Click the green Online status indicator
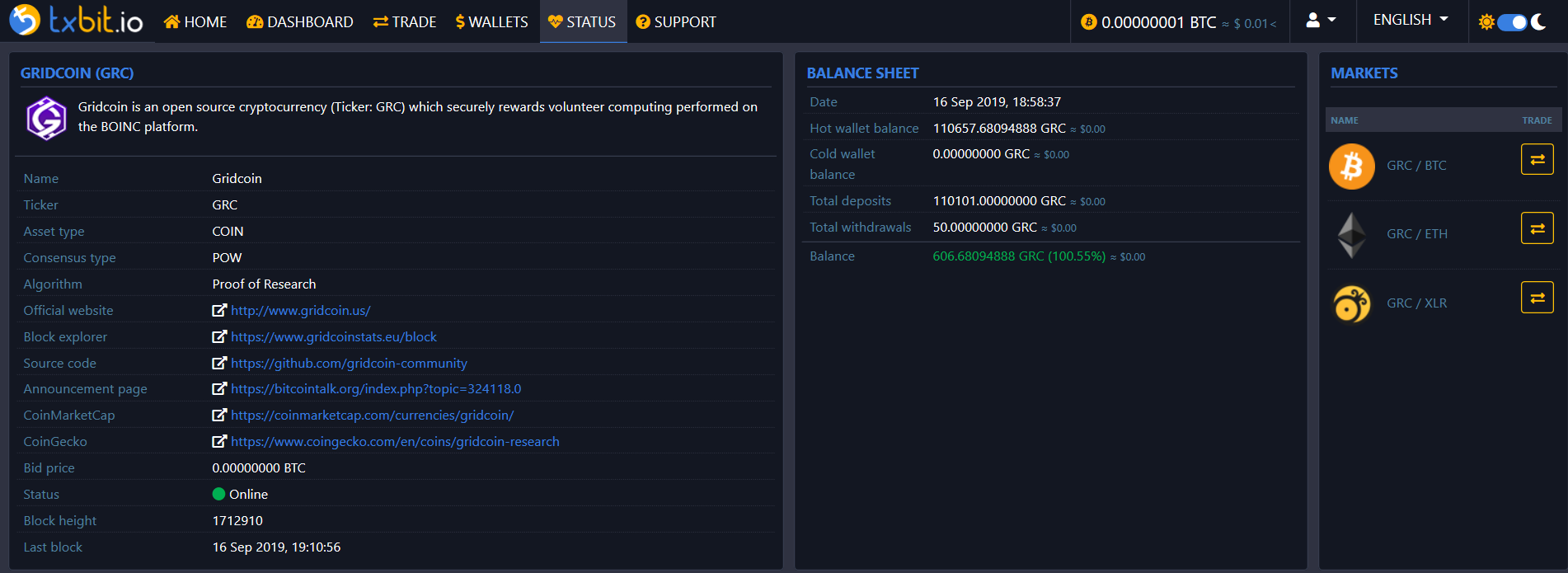Screen dimensions: 1568x573 (218, 494)
